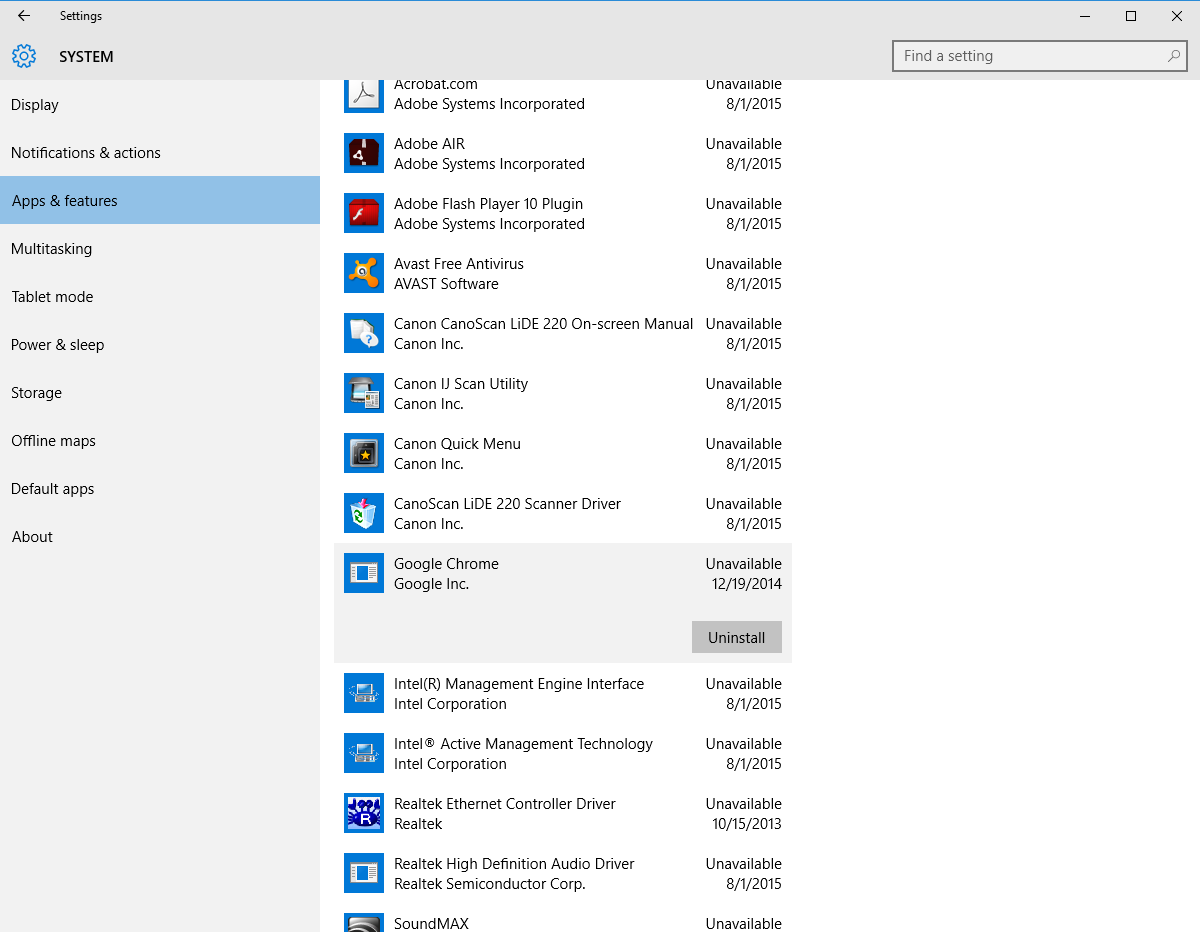Click the Canon Quick Menu icon

pyautogui.click(x=364, y=453)
